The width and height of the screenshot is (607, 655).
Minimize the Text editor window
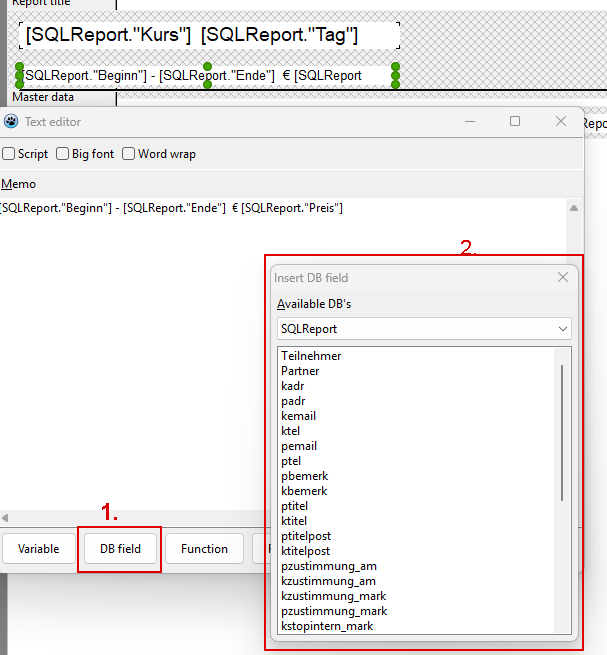470,121
